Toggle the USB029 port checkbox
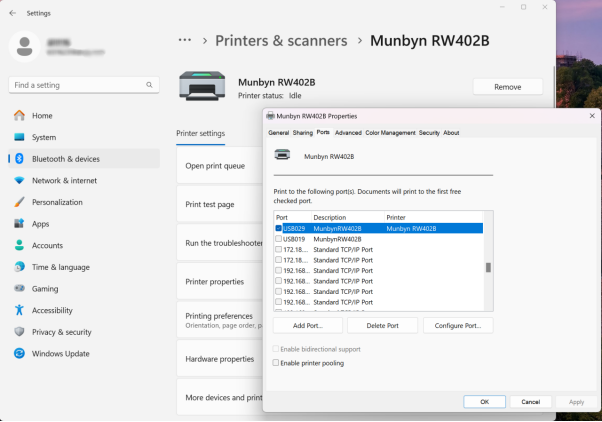The image size is (602, 422). click(278, 228)
